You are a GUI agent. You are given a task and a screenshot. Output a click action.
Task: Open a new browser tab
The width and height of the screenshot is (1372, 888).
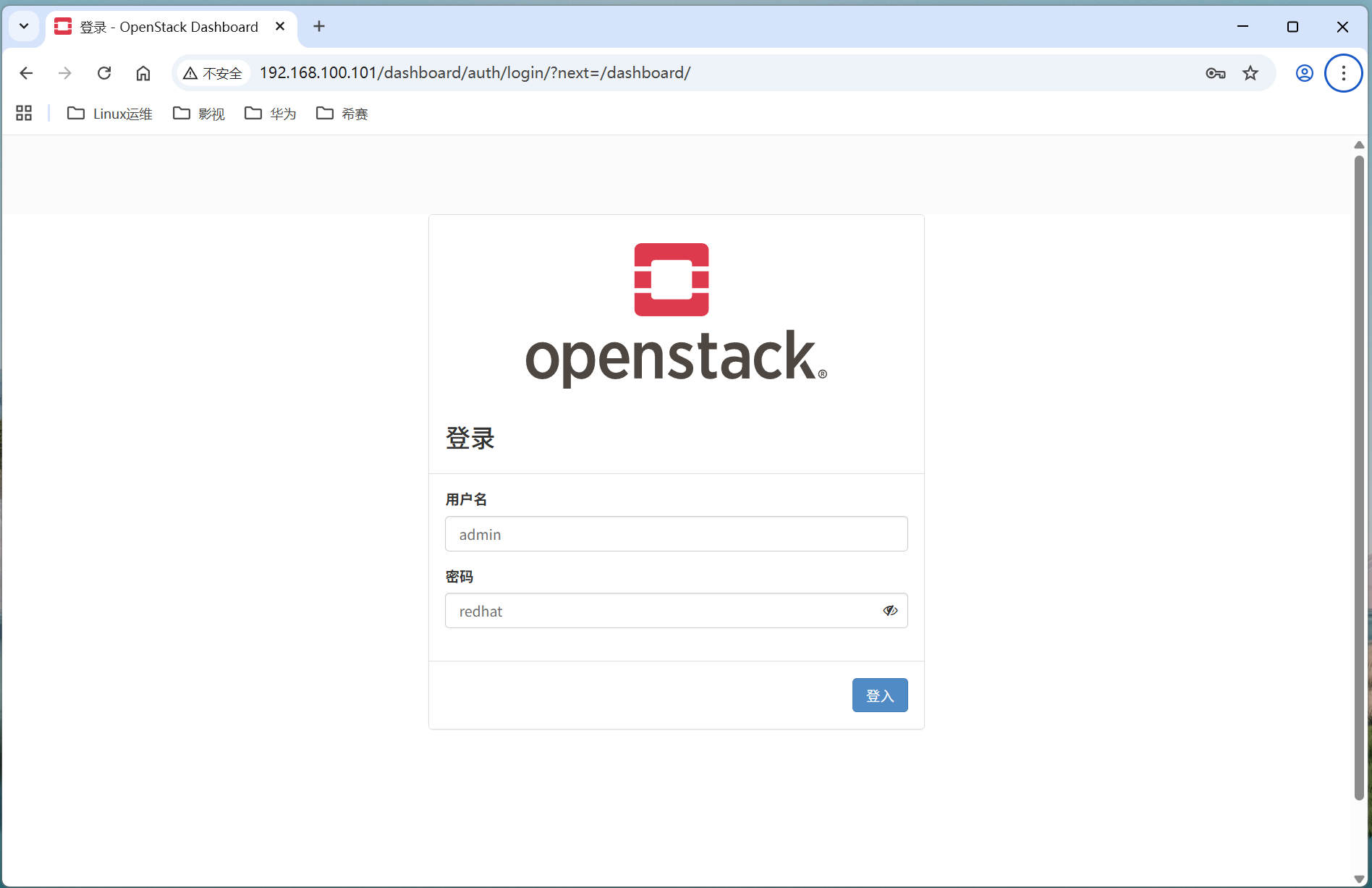coord(319,27)
